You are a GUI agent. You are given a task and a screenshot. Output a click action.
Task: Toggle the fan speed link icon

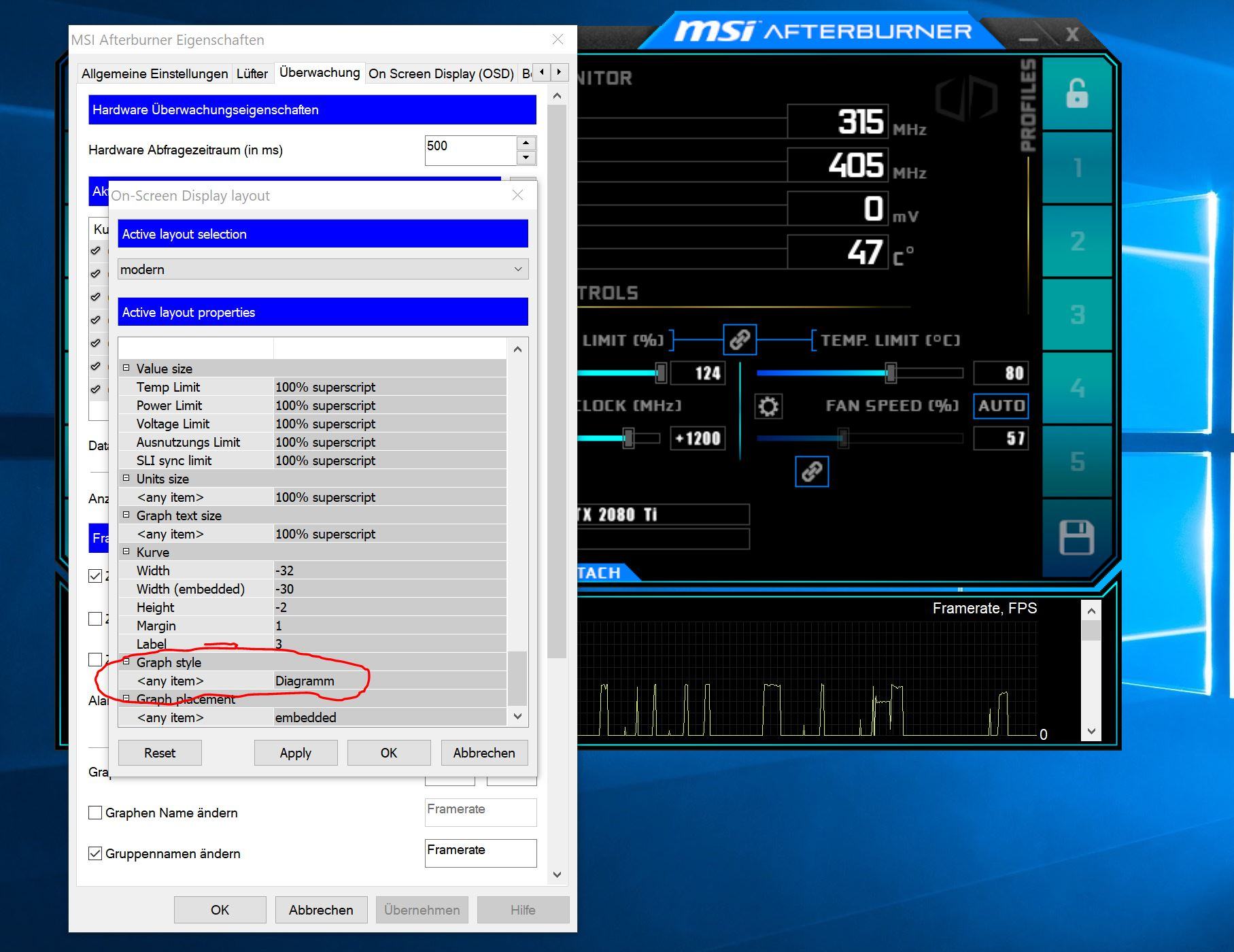point(812,471)
